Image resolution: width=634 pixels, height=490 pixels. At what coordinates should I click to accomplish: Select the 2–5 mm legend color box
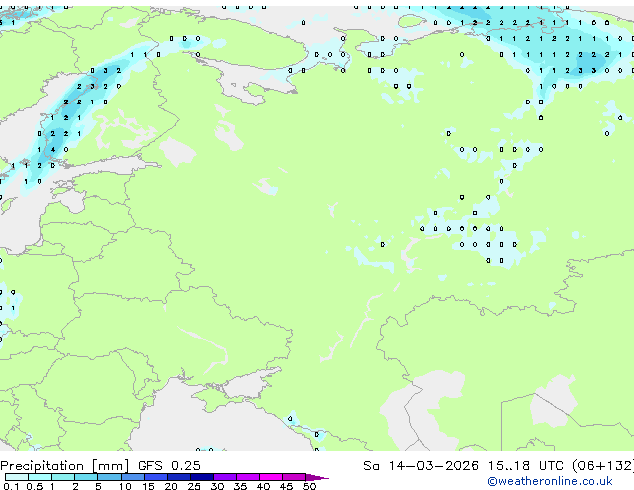click(x=86, y=477)
